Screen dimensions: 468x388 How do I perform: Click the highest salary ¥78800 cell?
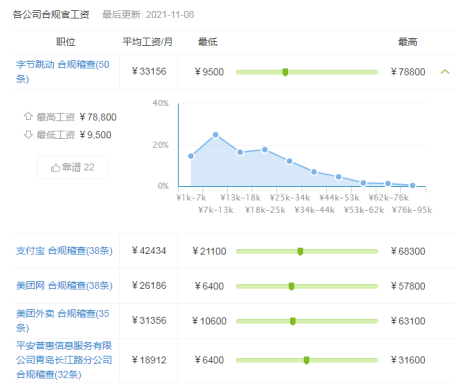[408, 72]
